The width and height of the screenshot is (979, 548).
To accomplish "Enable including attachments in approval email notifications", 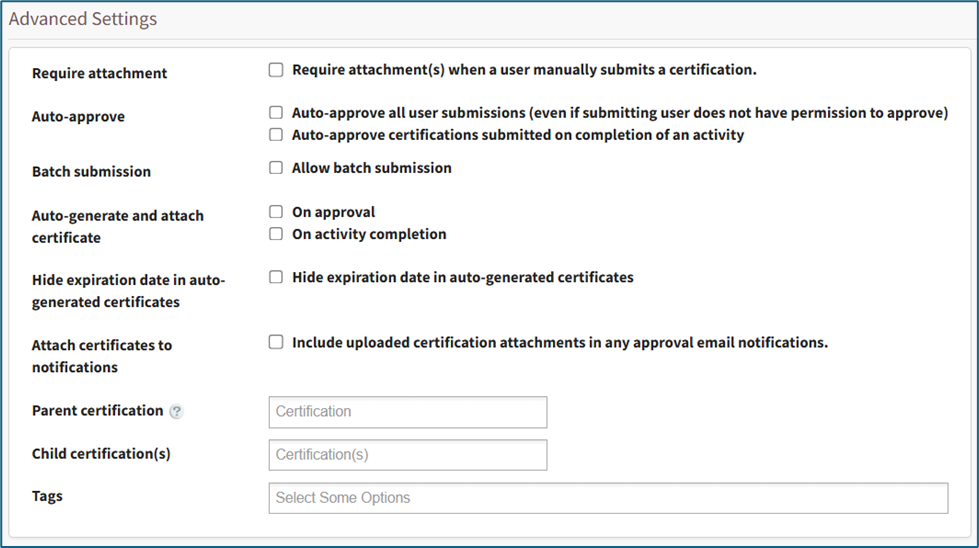I will (x=276, y=342).
